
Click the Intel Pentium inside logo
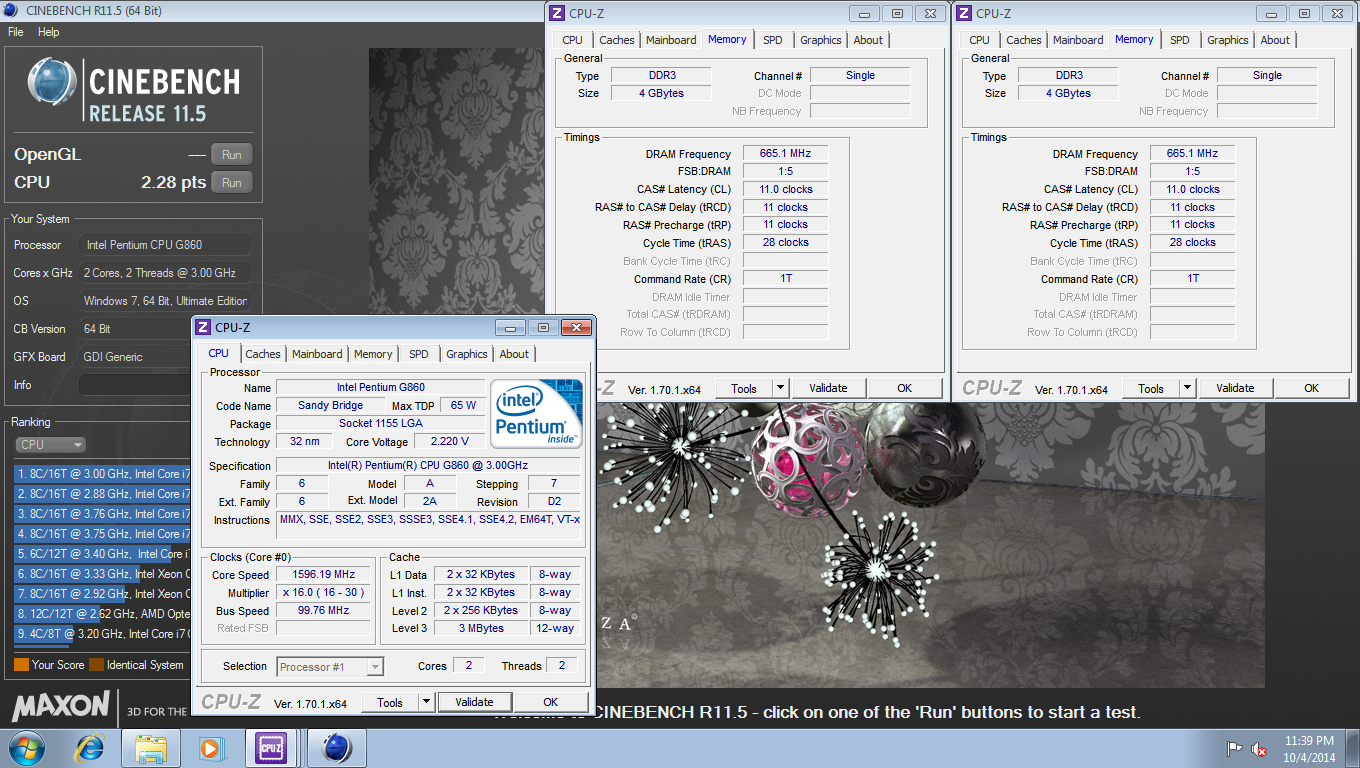pos(536,413)
